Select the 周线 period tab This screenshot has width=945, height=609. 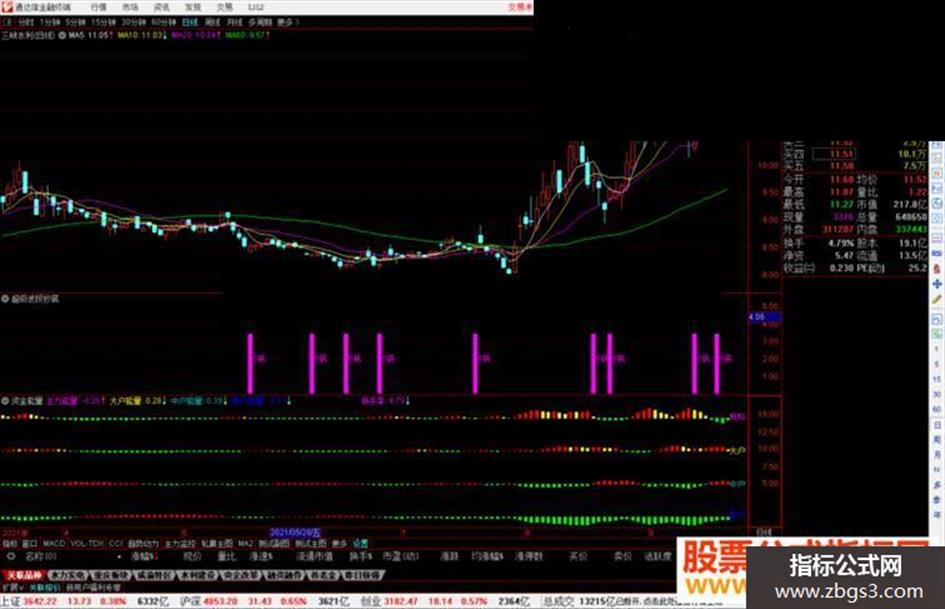coord(212,22)
